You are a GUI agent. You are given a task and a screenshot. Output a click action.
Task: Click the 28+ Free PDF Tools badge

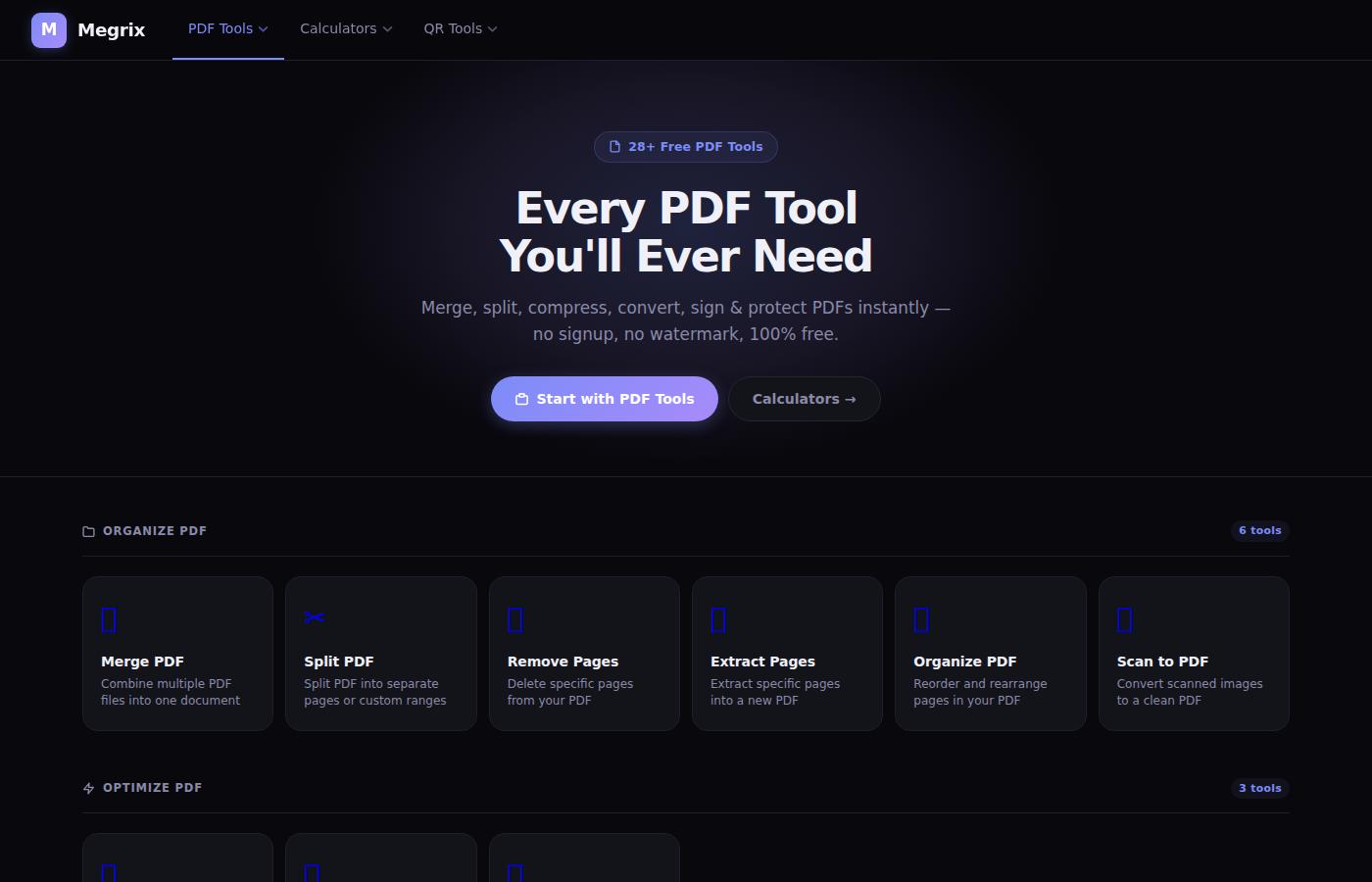coord(686,147)
